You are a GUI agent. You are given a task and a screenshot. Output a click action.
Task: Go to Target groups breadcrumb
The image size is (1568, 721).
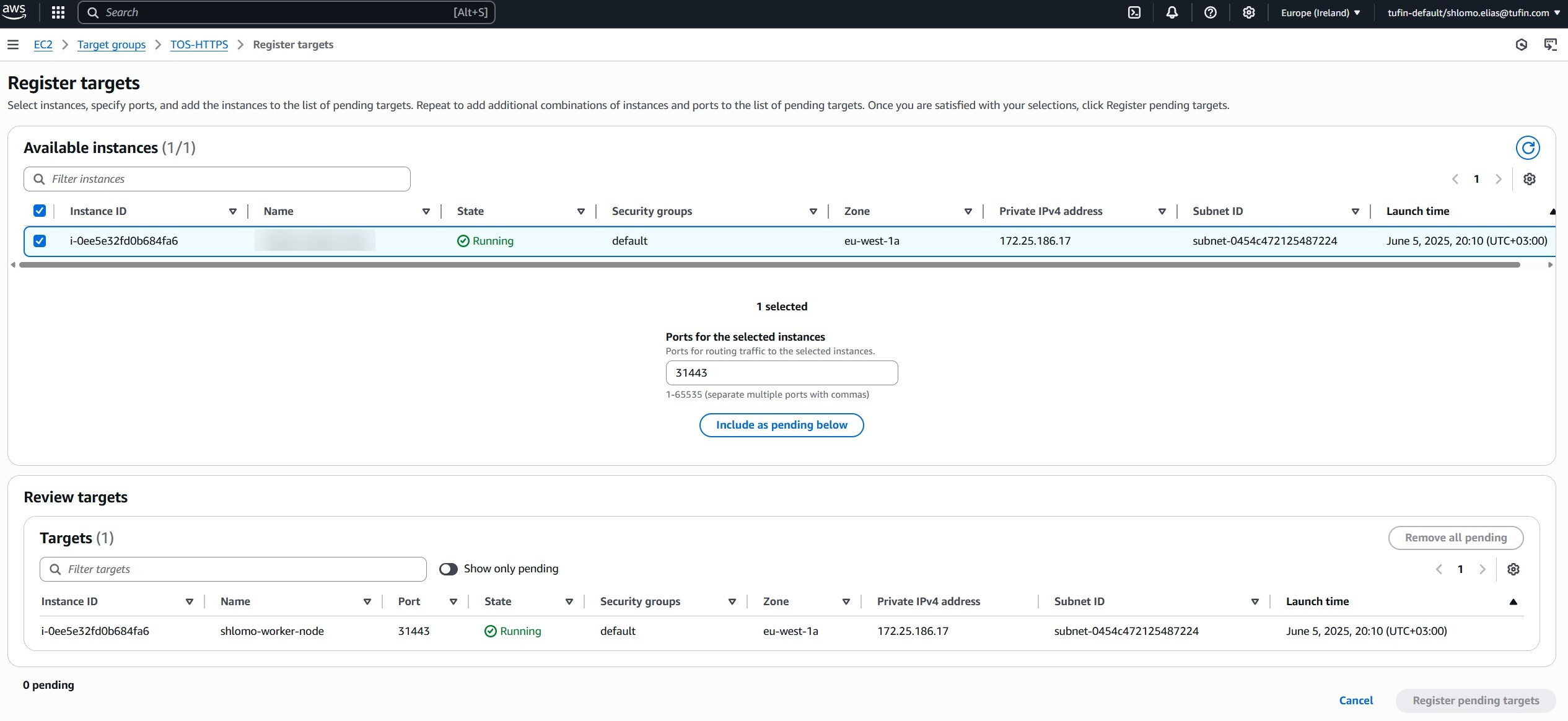click(x=112, y=45)
